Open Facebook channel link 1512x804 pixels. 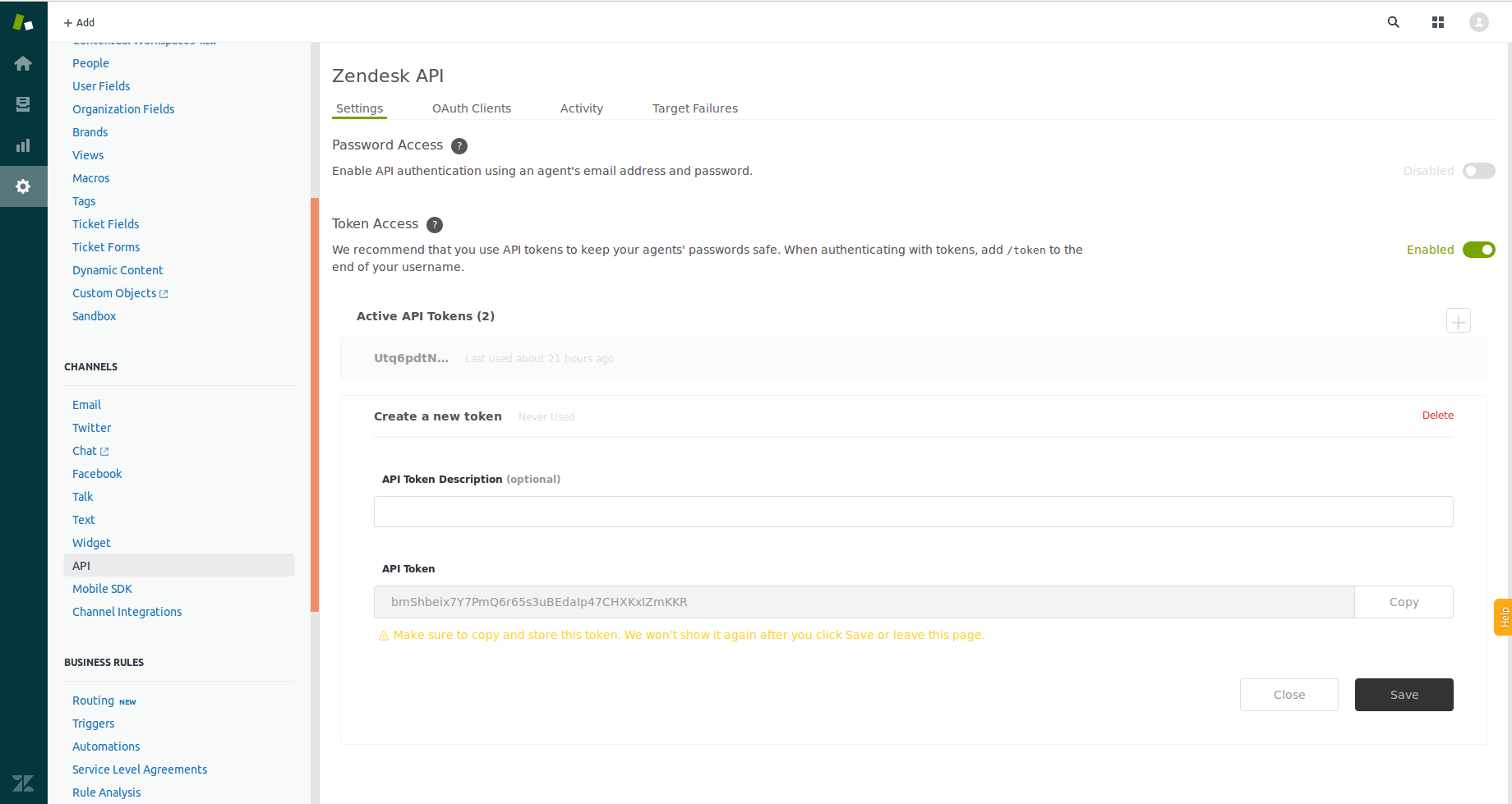click(x=97, y=474)
